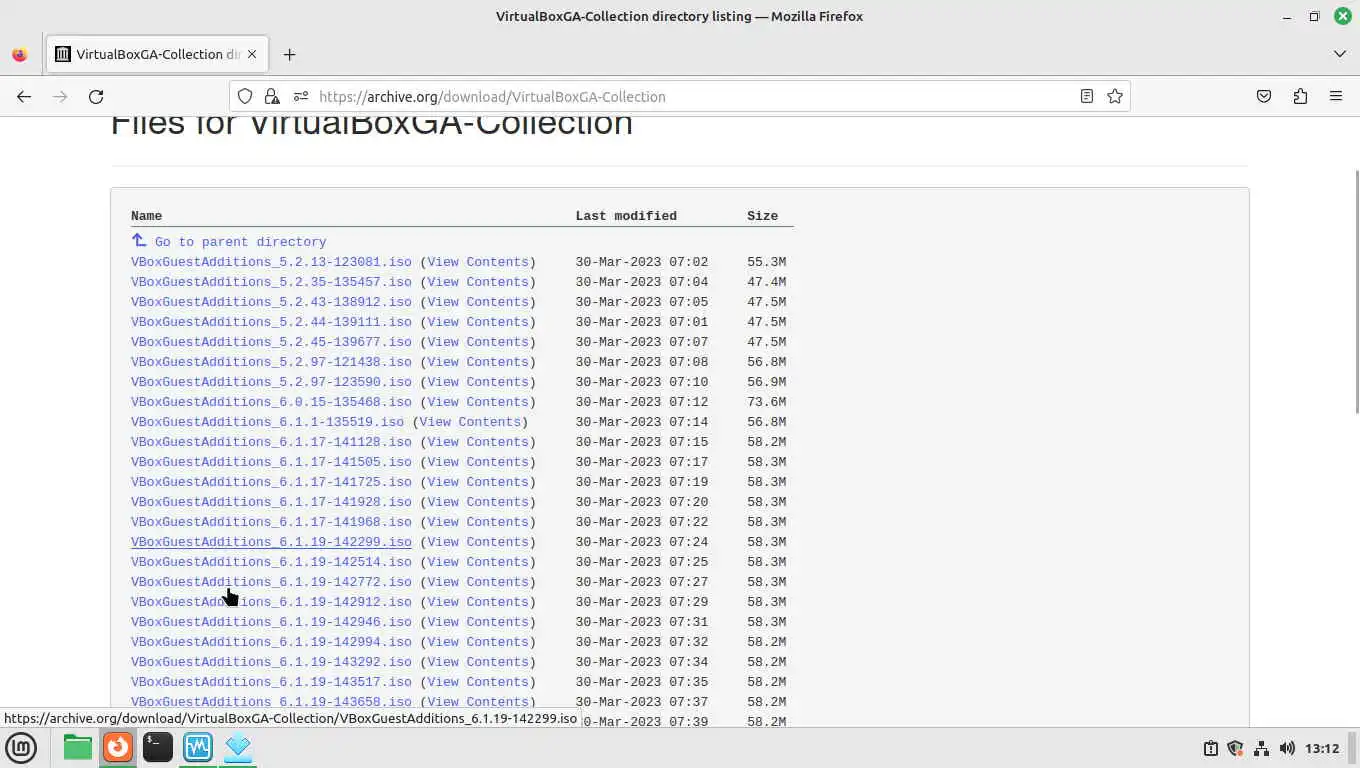
Task: Open VBoxGuestAdditions_6.1.19-142912.iso link
Action: (271, 602)
